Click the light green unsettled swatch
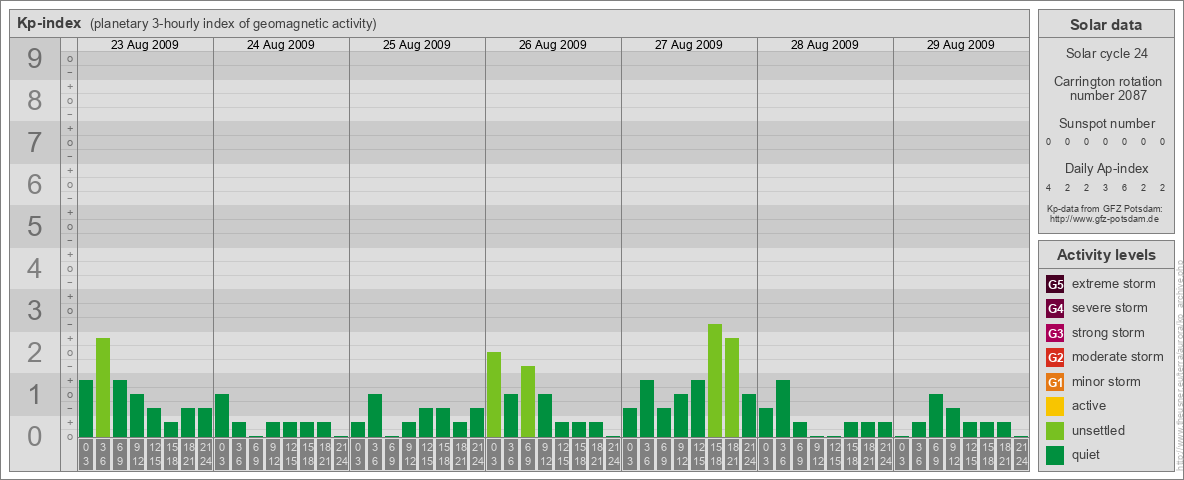This screenshot has height=480, width=1184. 1055,431
